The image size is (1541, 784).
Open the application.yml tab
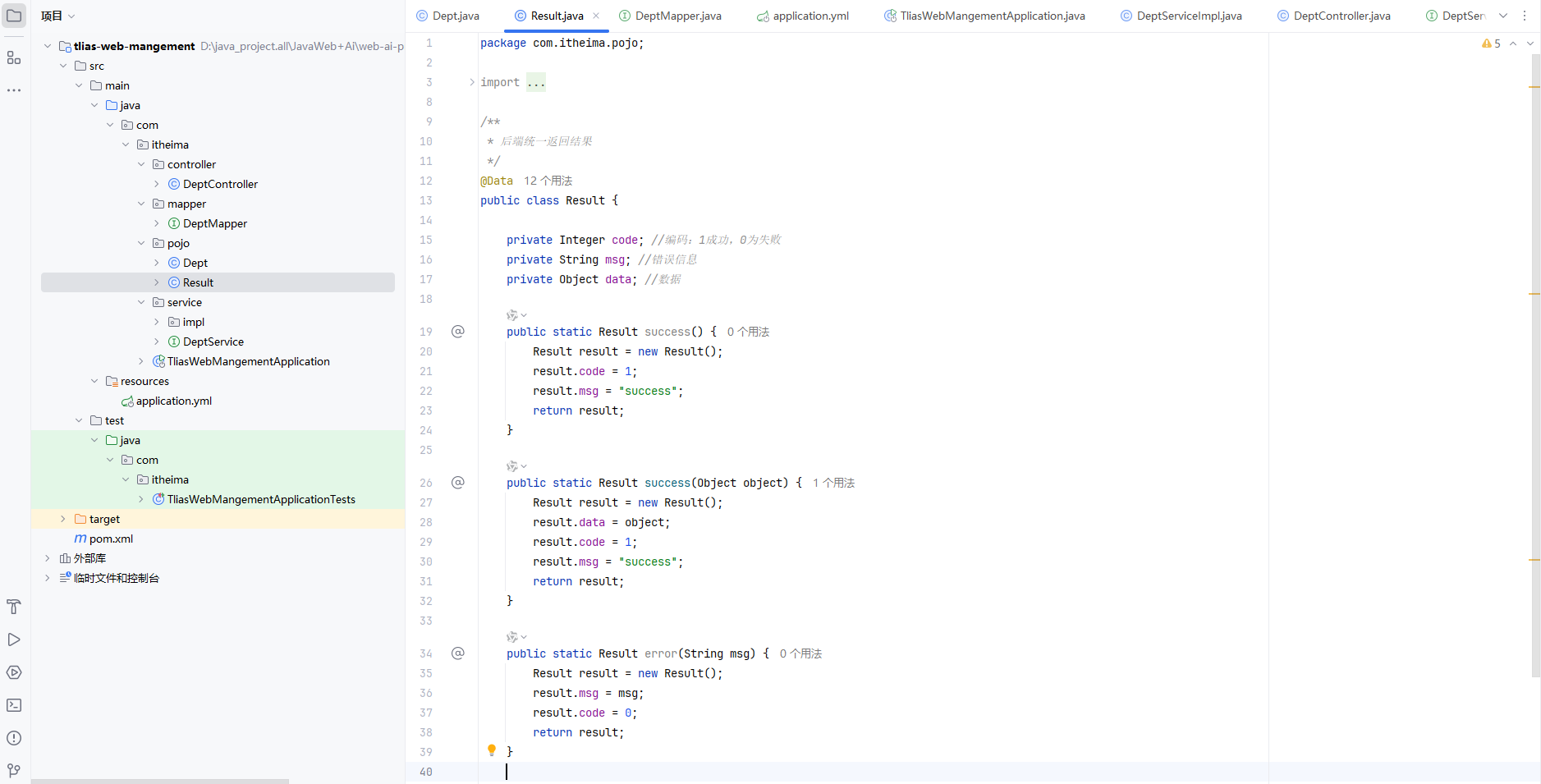[809, 15]
